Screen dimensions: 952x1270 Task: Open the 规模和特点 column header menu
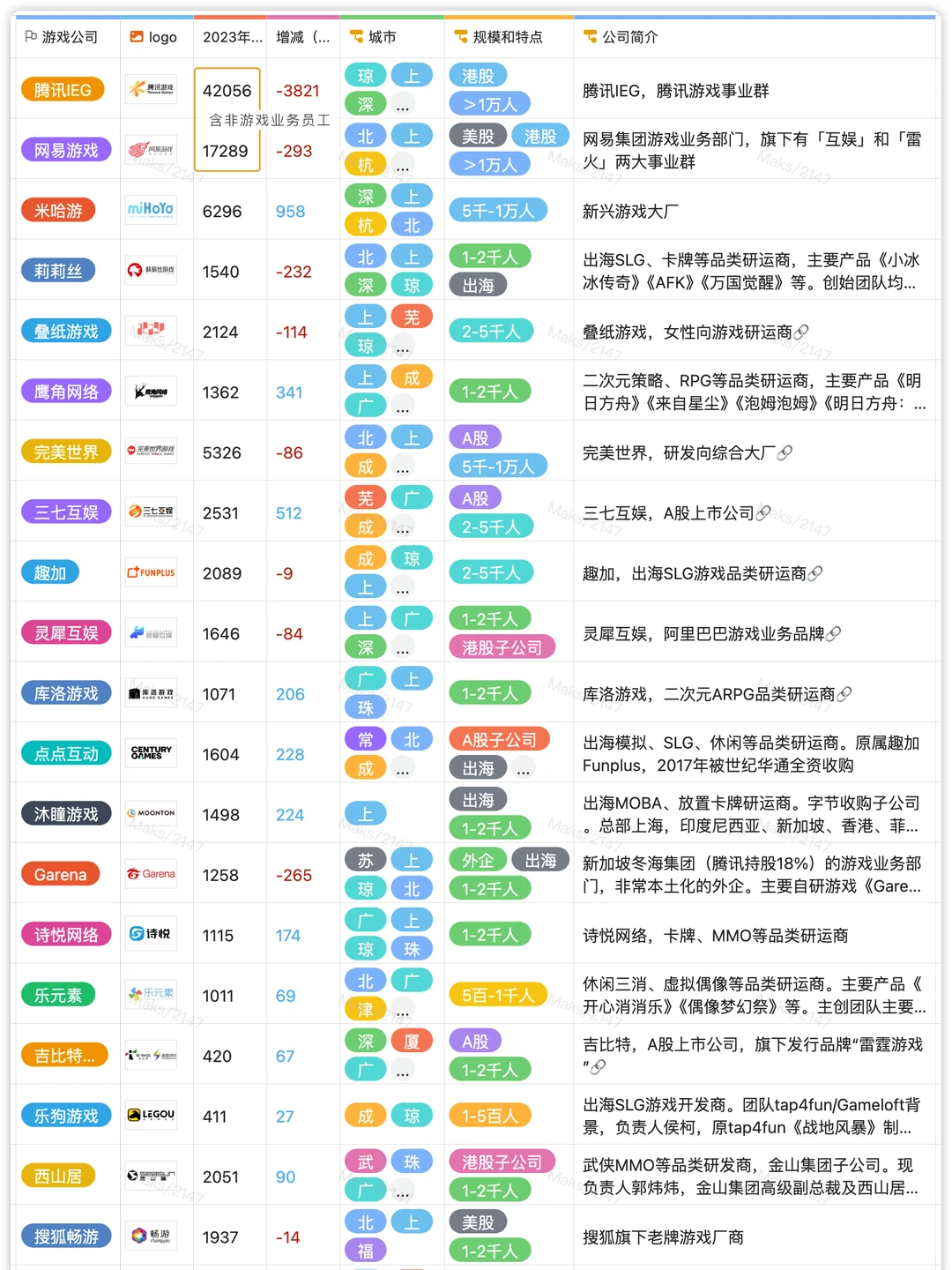click(x=509, y=37)
